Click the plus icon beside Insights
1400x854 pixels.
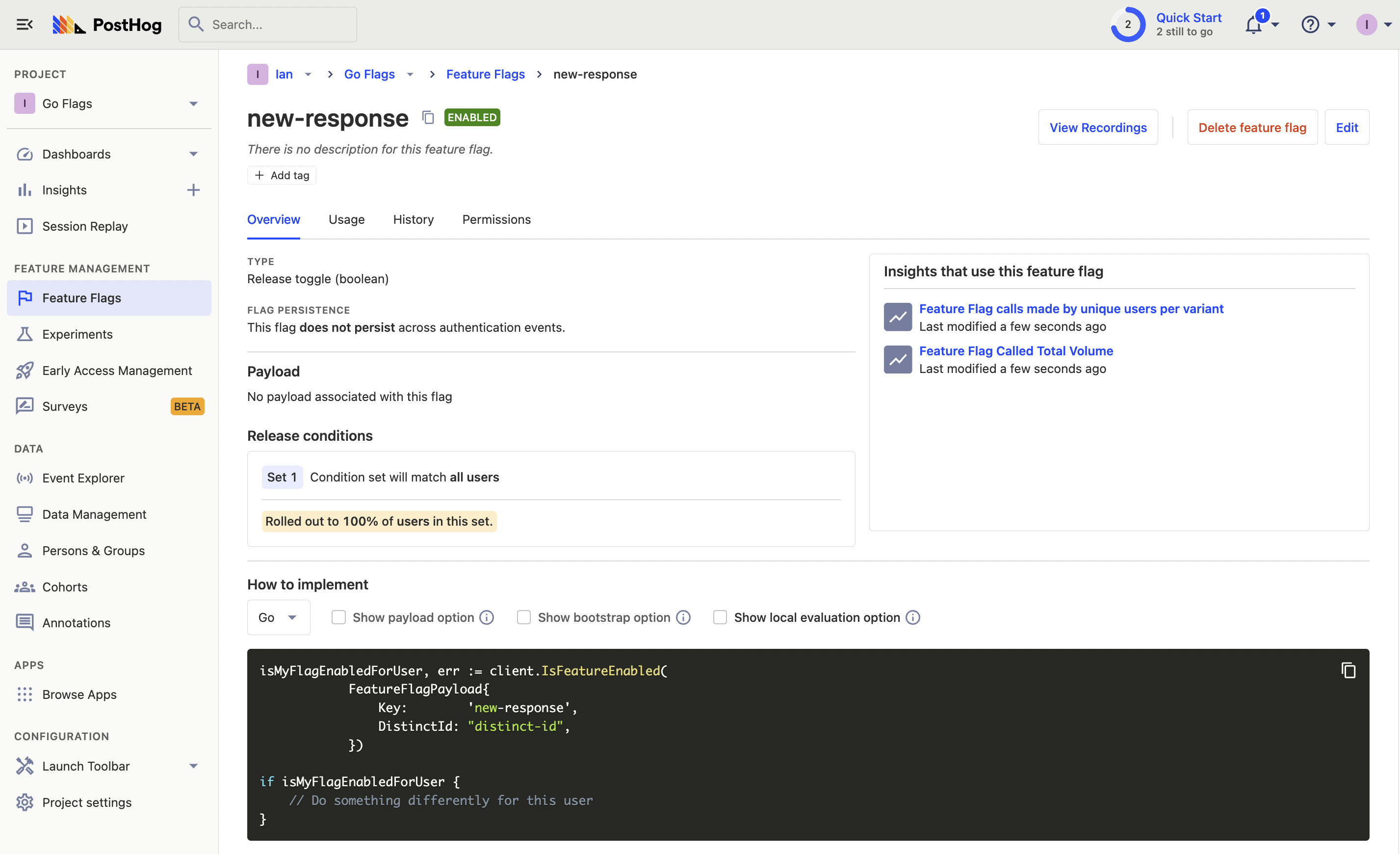coord(193,190)
